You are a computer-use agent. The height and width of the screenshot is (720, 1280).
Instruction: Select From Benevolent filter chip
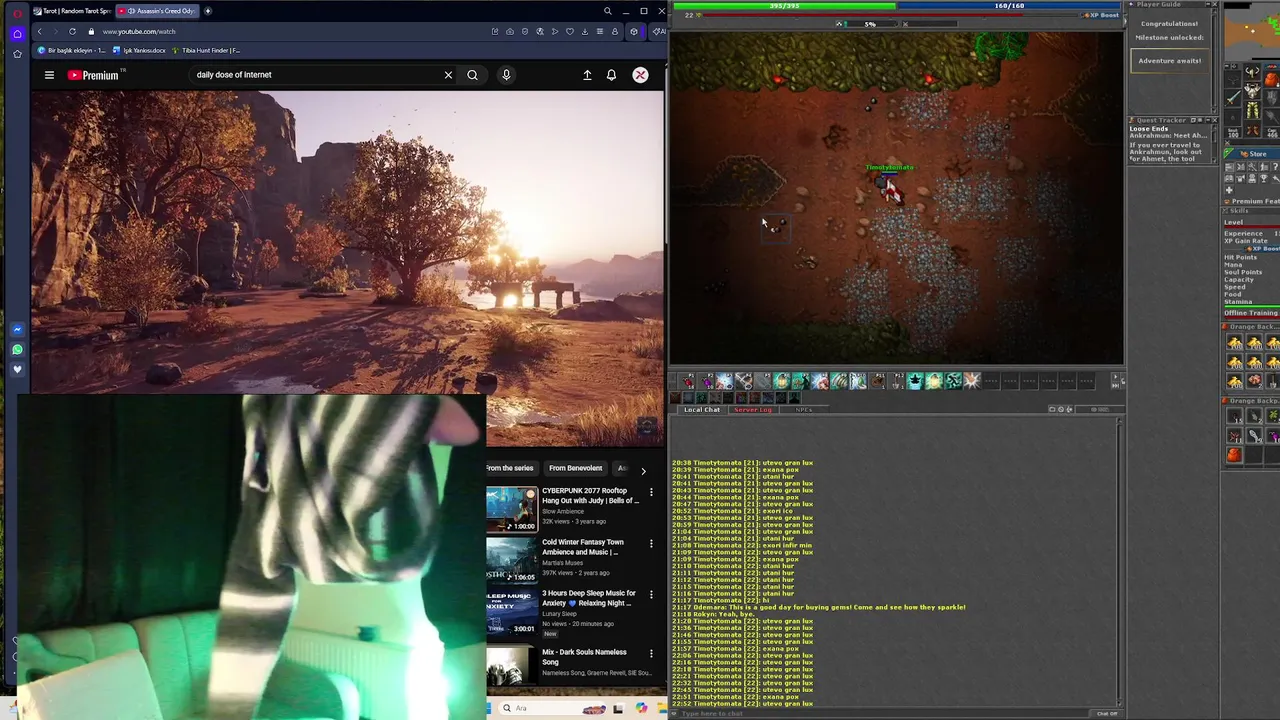576,468
